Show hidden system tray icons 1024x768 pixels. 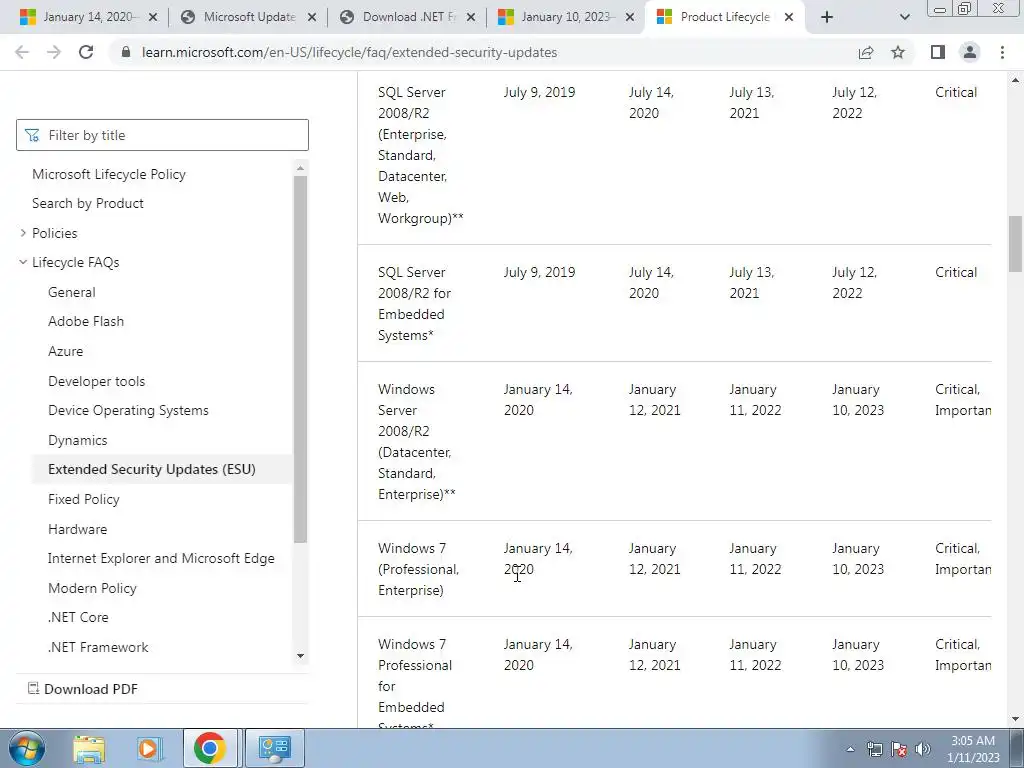click(850, 749)
